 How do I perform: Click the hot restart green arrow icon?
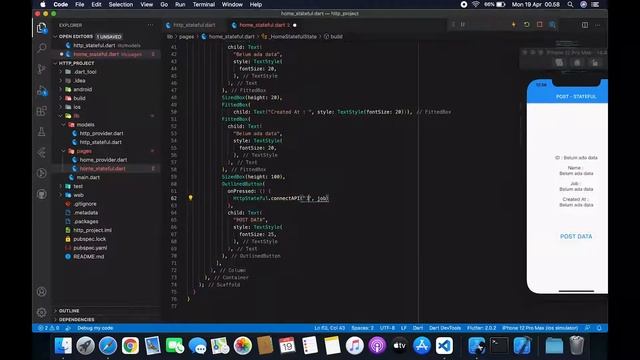[527, 24]
